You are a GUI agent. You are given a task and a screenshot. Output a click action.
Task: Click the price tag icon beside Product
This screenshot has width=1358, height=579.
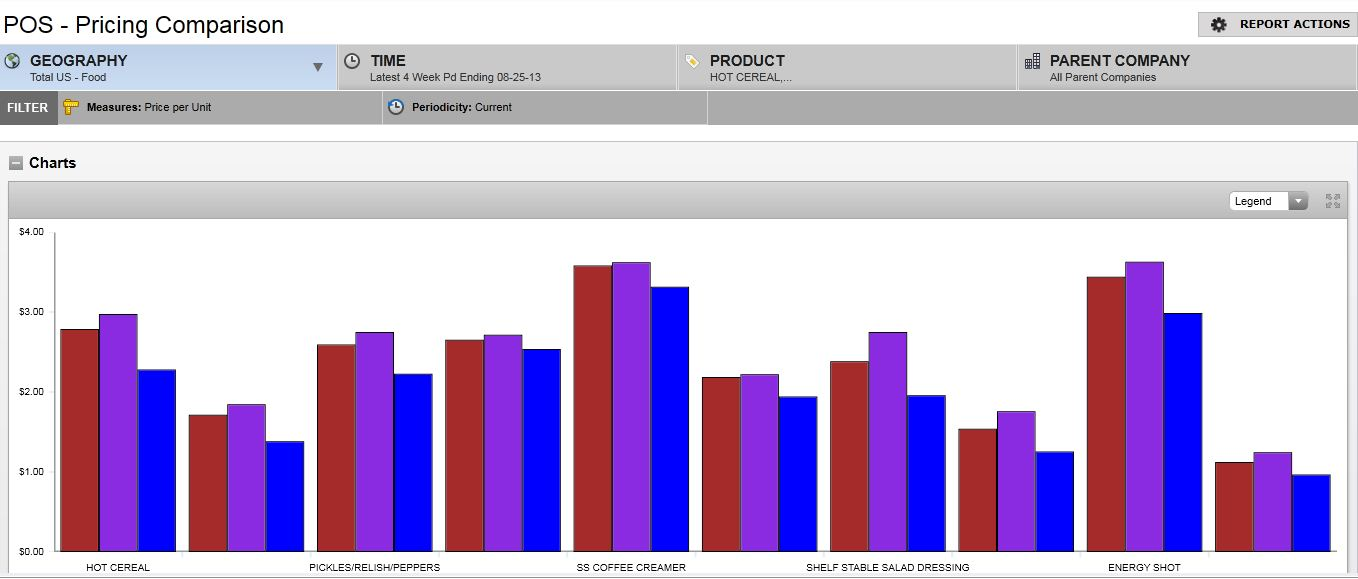(x=692, y=61)
